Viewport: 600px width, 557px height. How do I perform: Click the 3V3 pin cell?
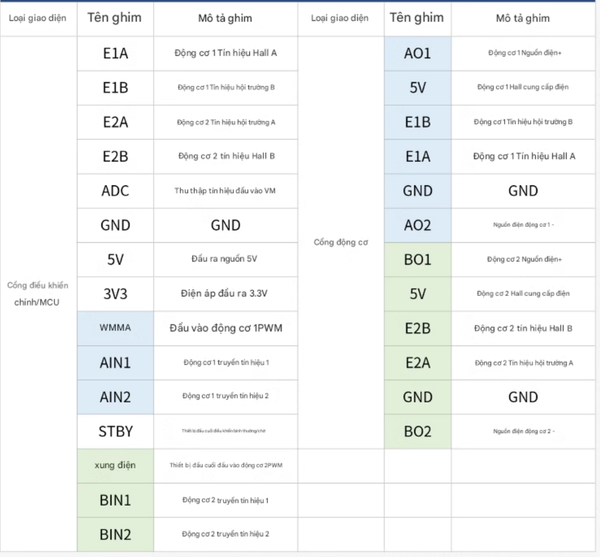click(x=115, y=293)
